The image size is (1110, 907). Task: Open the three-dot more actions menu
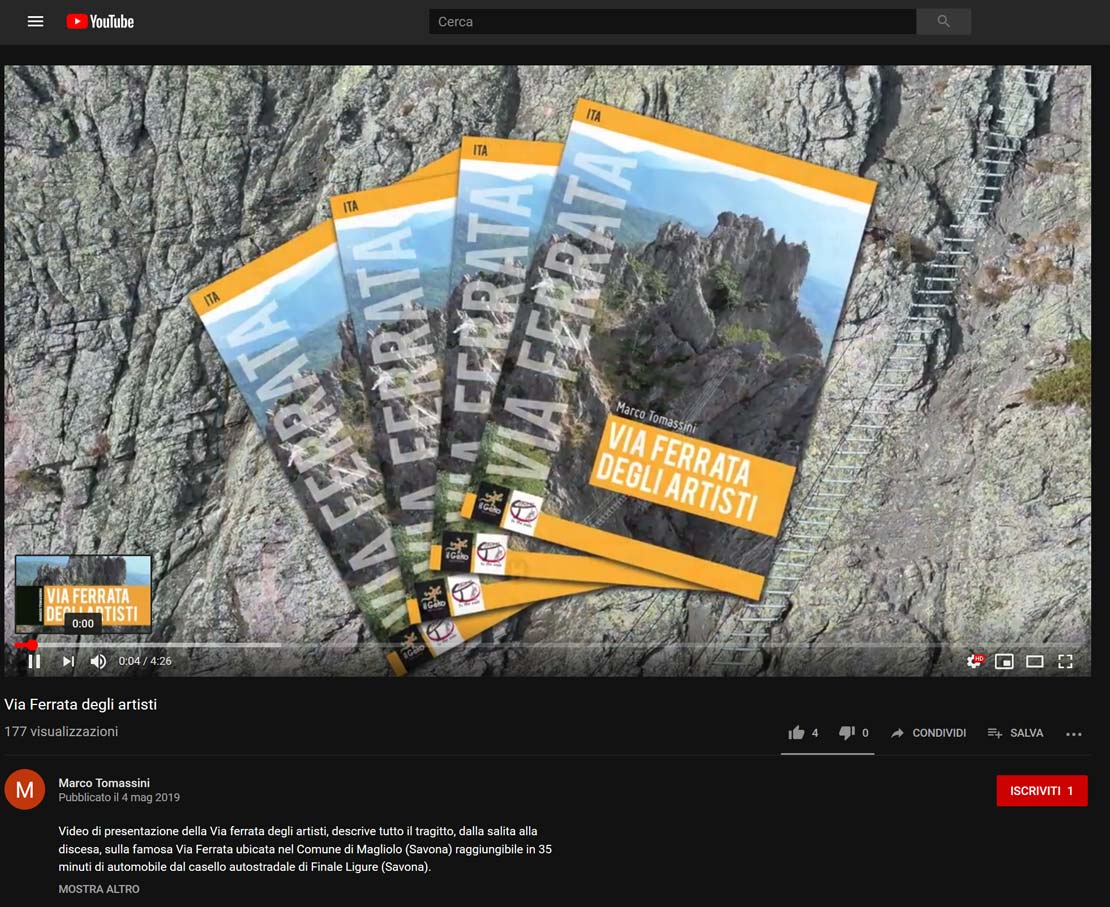pyautogui.click(x=1074, y=734)
